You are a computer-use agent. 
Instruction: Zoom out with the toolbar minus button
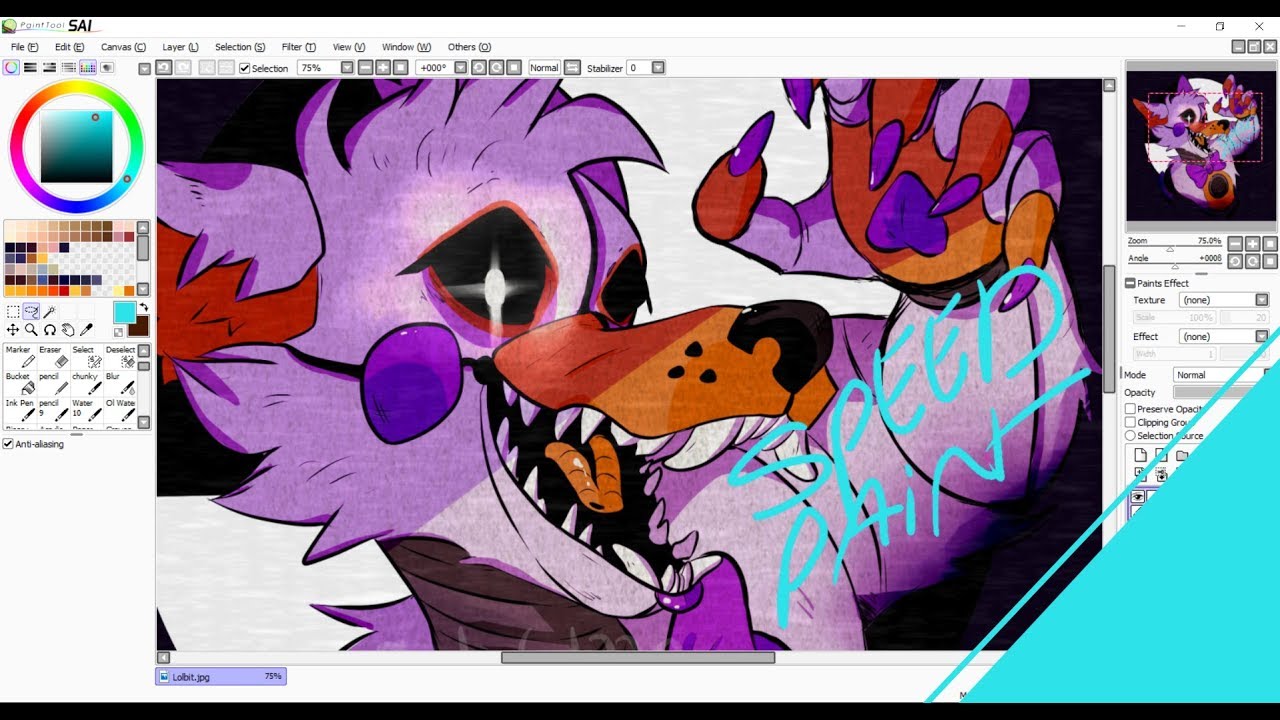[365, 68]
